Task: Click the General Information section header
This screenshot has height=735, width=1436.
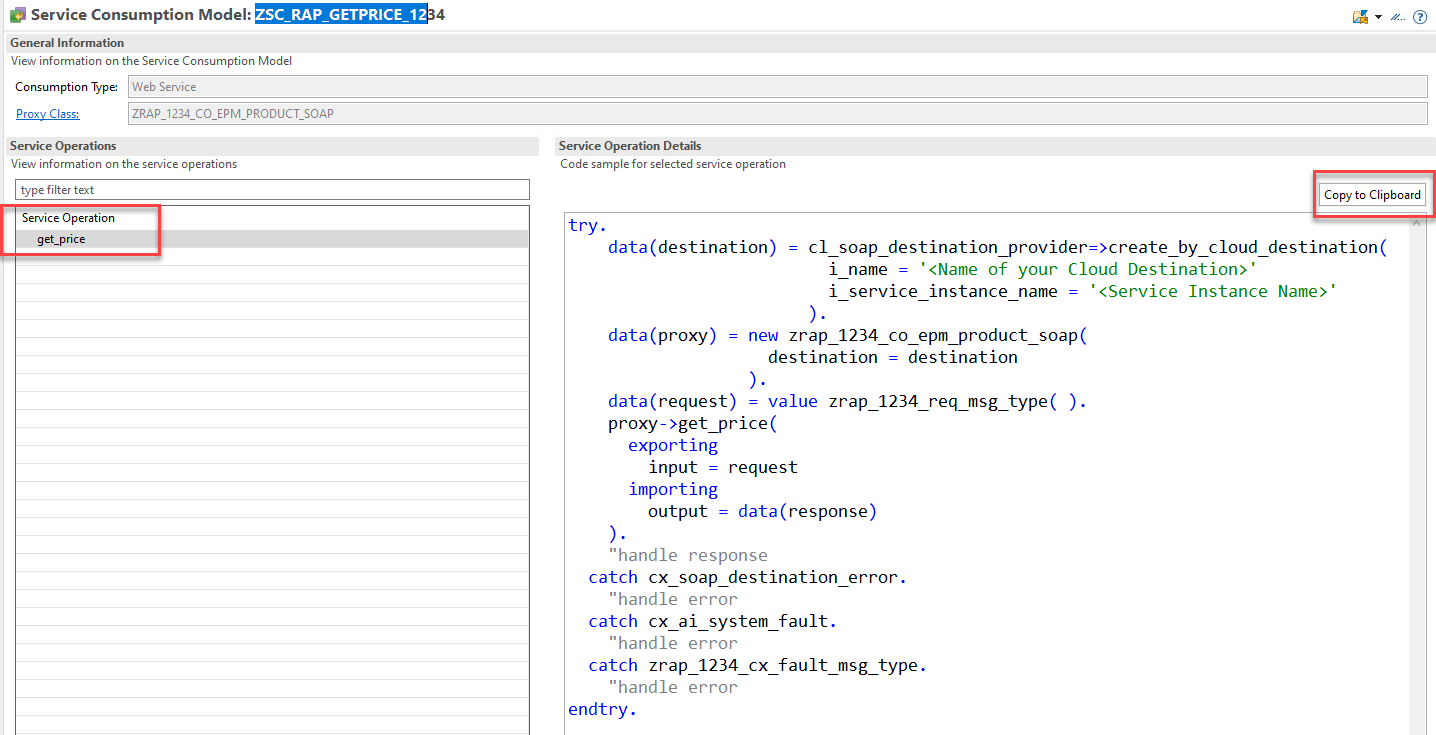Action: pos(67,43)
